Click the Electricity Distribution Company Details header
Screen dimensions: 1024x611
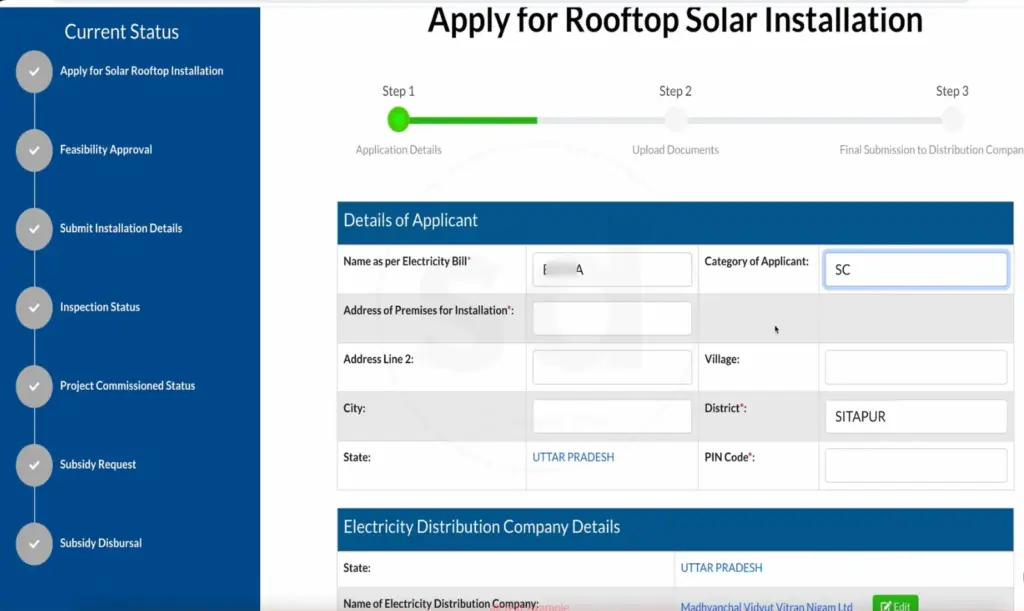675,529
